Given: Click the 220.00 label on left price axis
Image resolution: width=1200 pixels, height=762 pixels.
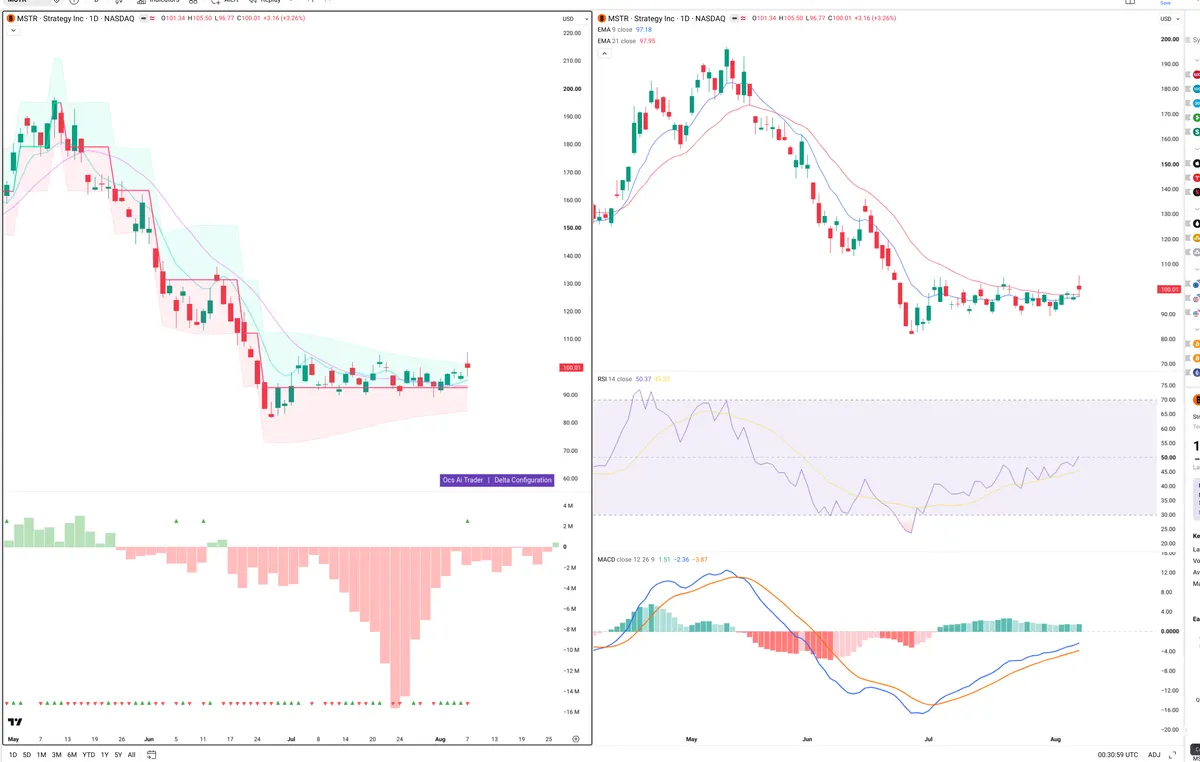Looking at the screenshot, I should coord(572,33).
